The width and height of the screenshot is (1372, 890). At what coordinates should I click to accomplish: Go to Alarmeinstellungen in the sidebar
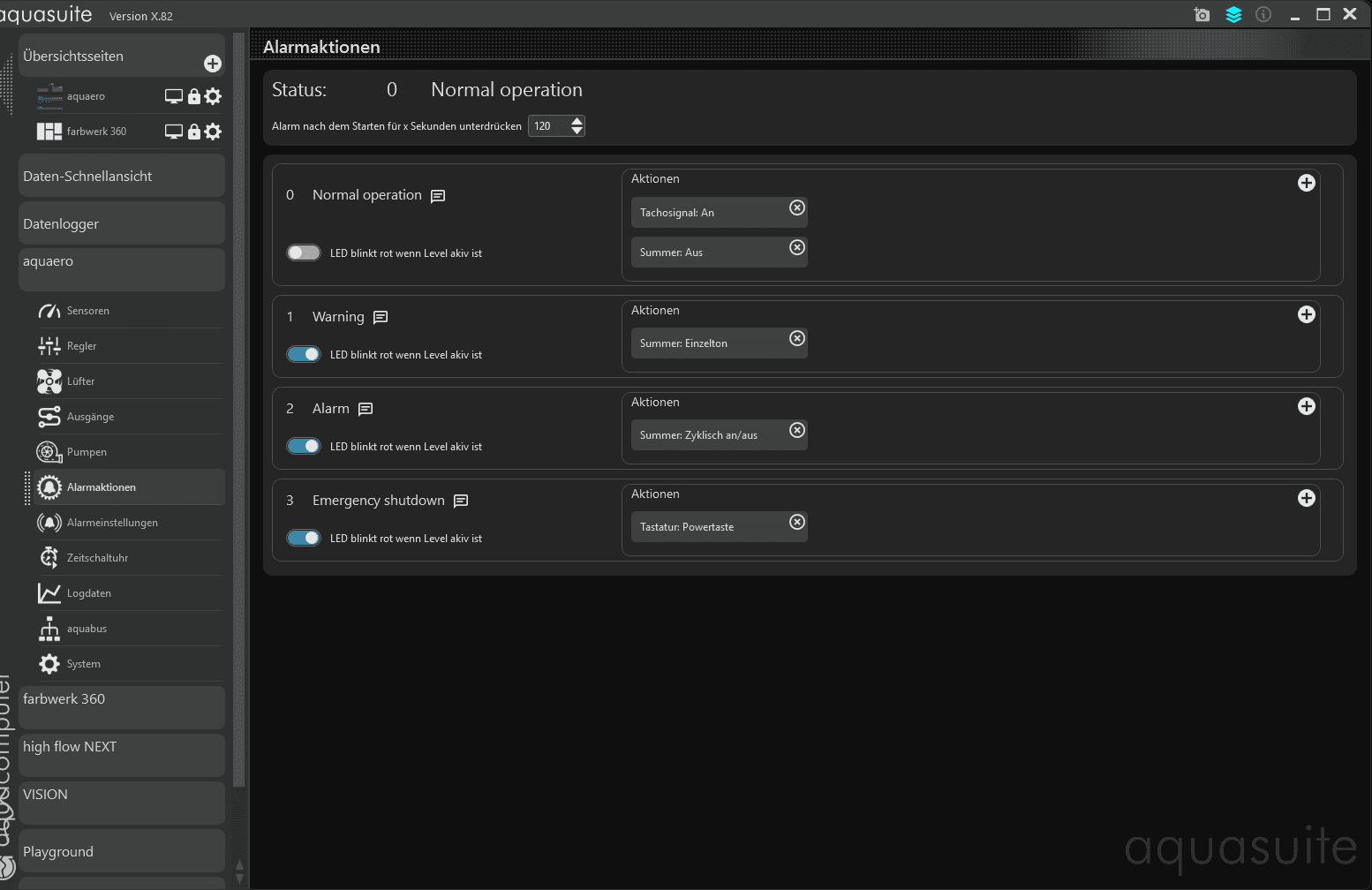[112, 523]
